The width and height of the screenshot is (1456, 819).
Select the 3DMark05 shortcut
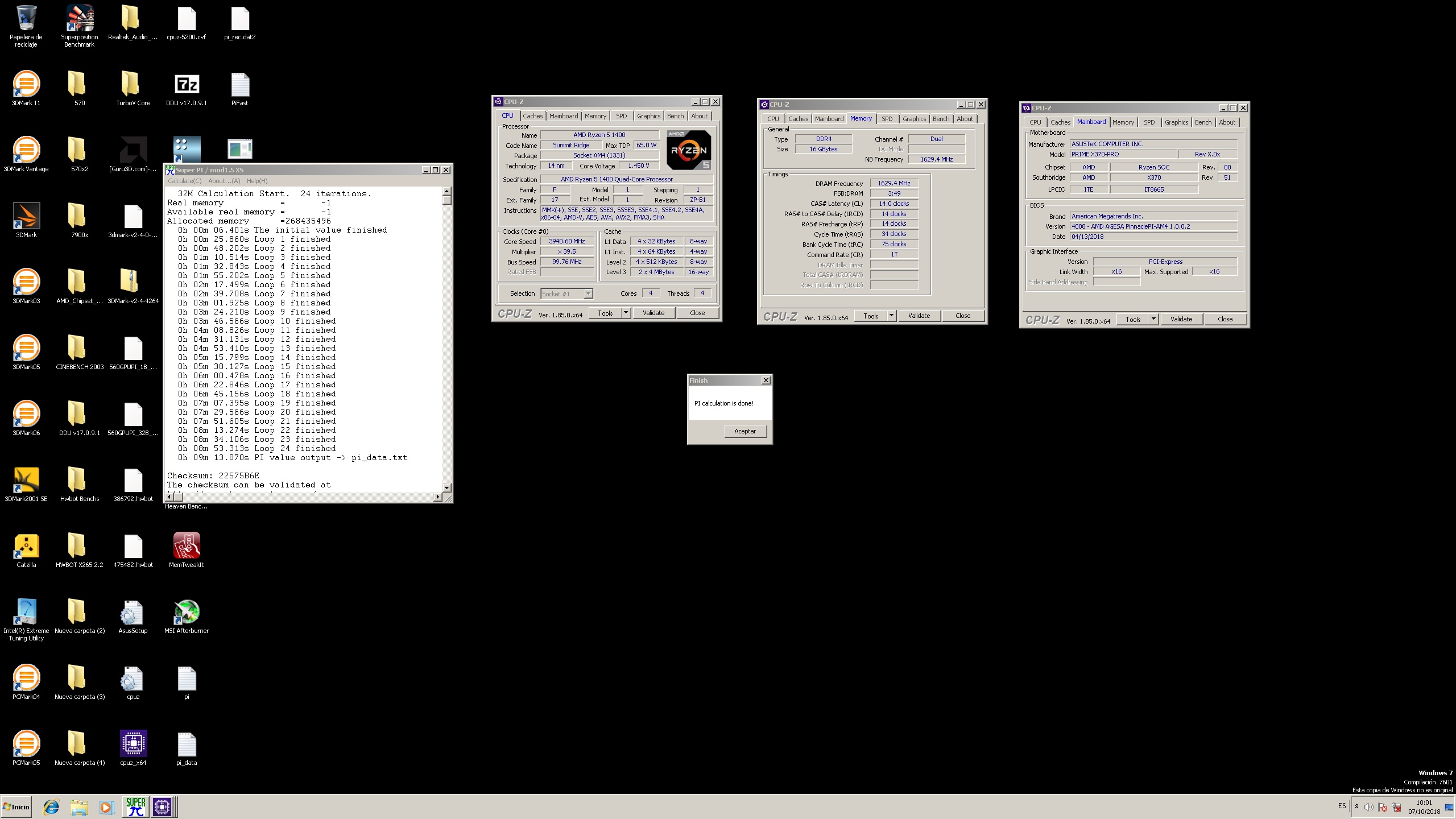coord(26,352)
